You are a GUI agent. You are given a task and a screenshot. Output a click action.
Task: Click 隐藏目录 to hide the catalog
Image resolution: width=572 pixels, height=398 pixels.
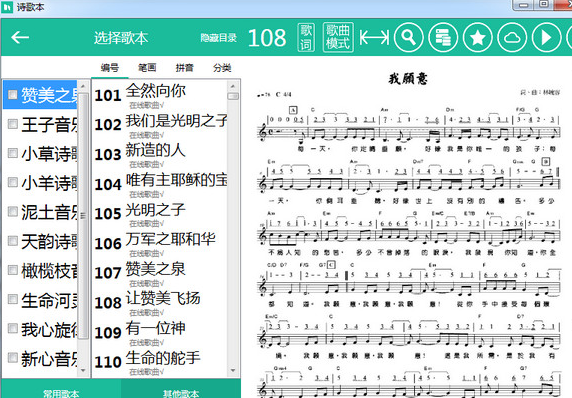[219, 38]
